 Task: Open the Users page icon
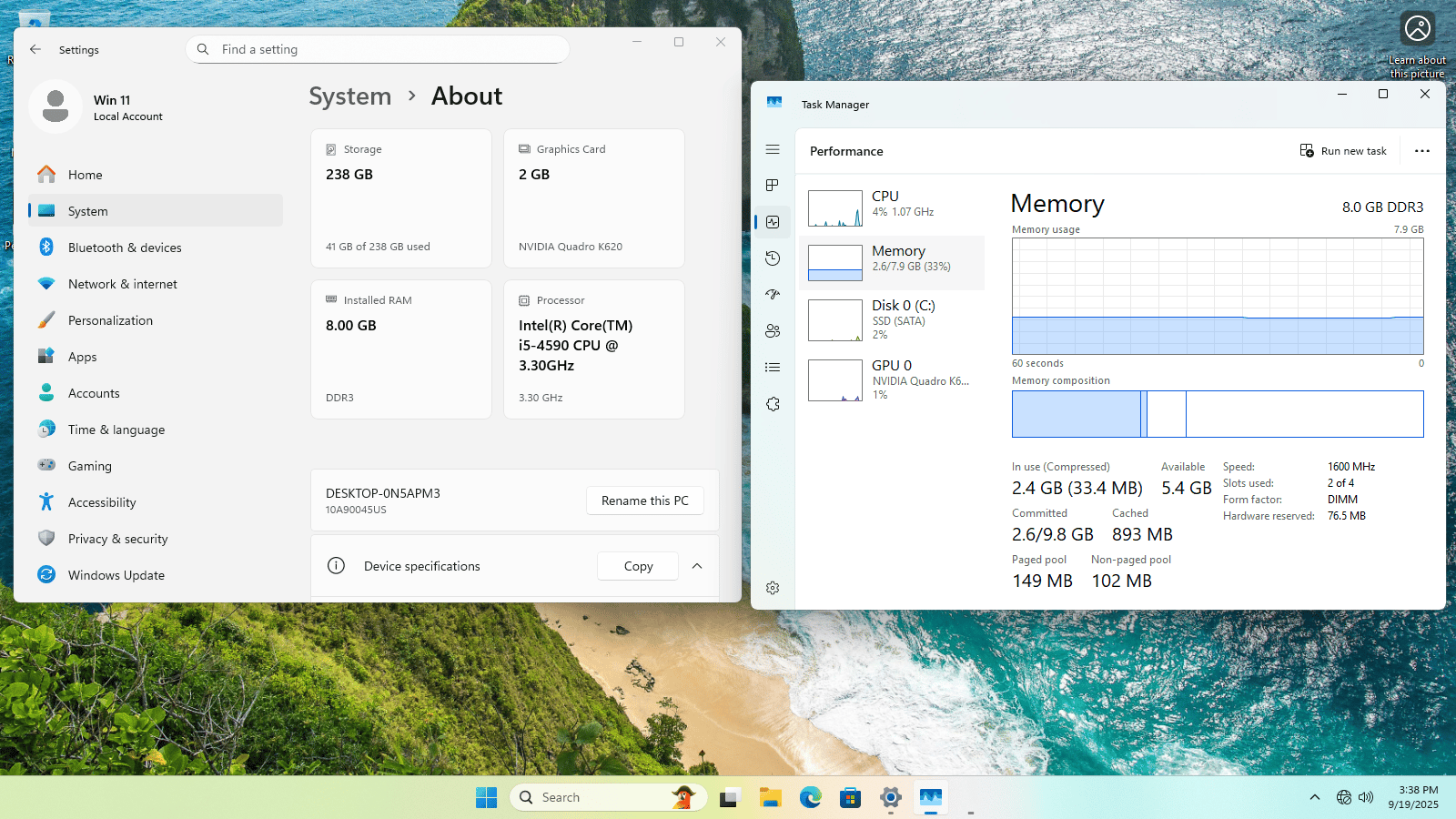[x=773, y=331]
